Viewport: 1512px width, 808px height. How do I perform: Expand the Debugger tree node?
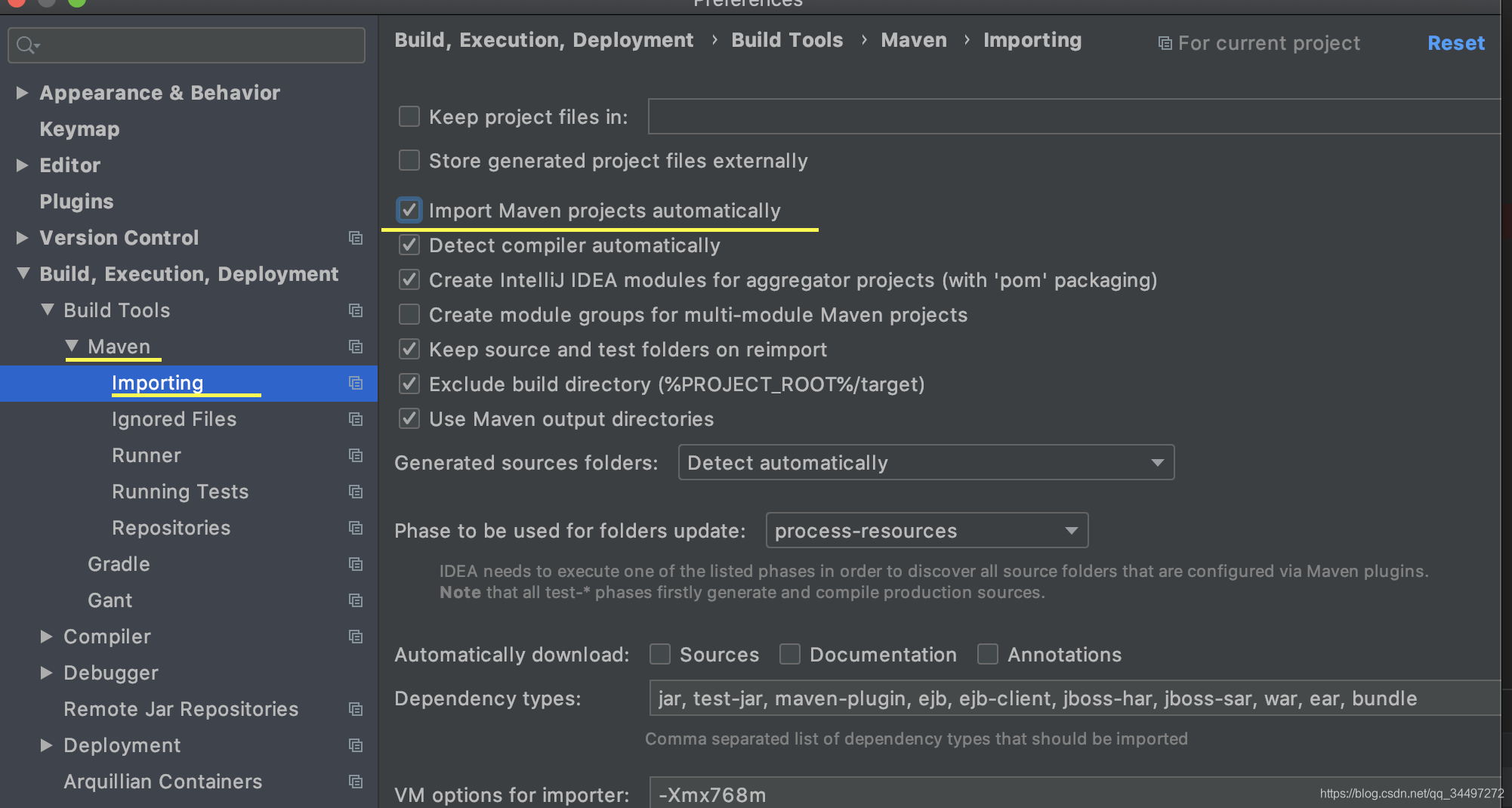[x=47, y=673]
